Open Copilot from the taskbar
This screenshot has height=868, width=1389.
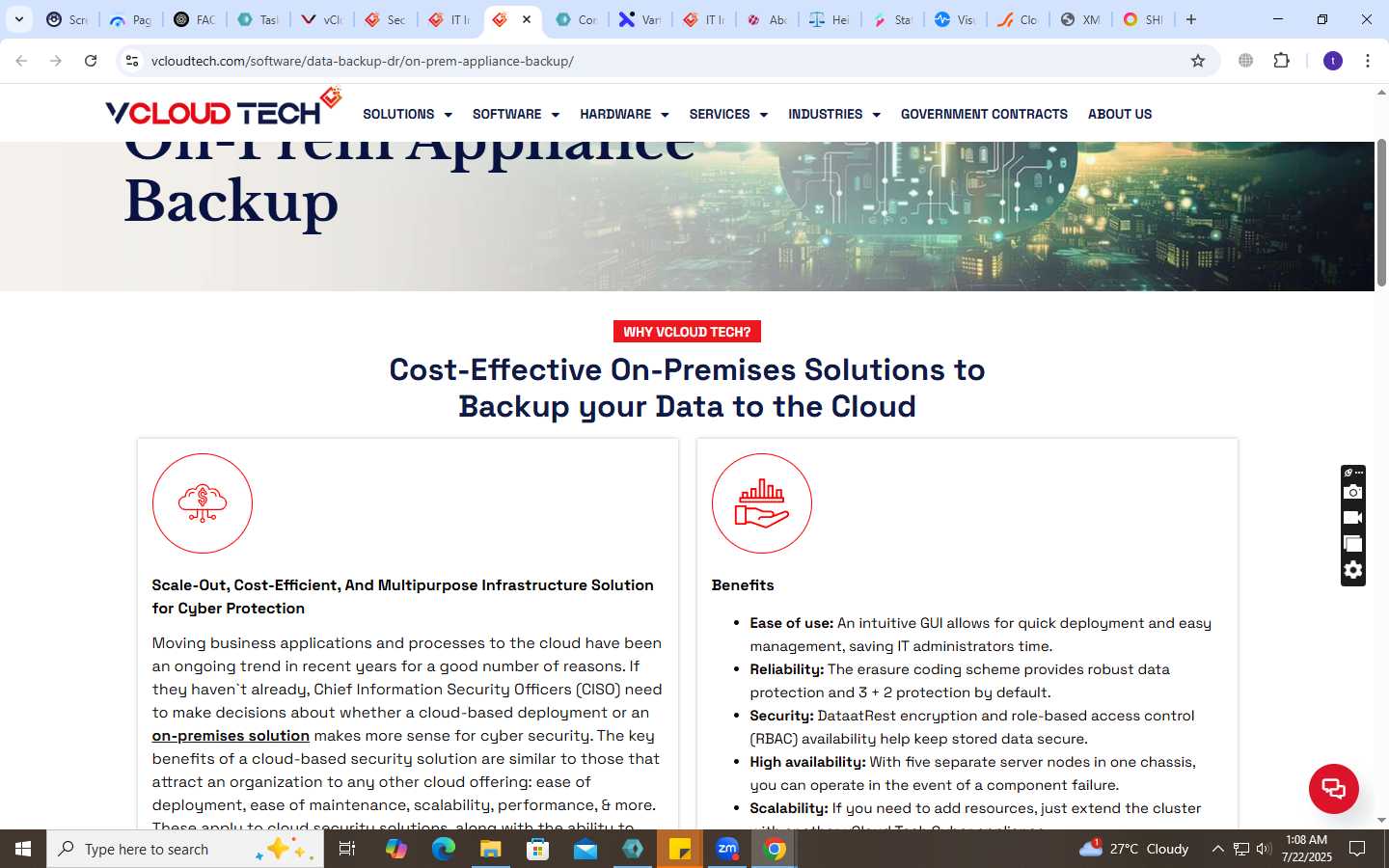click(396, 849)
